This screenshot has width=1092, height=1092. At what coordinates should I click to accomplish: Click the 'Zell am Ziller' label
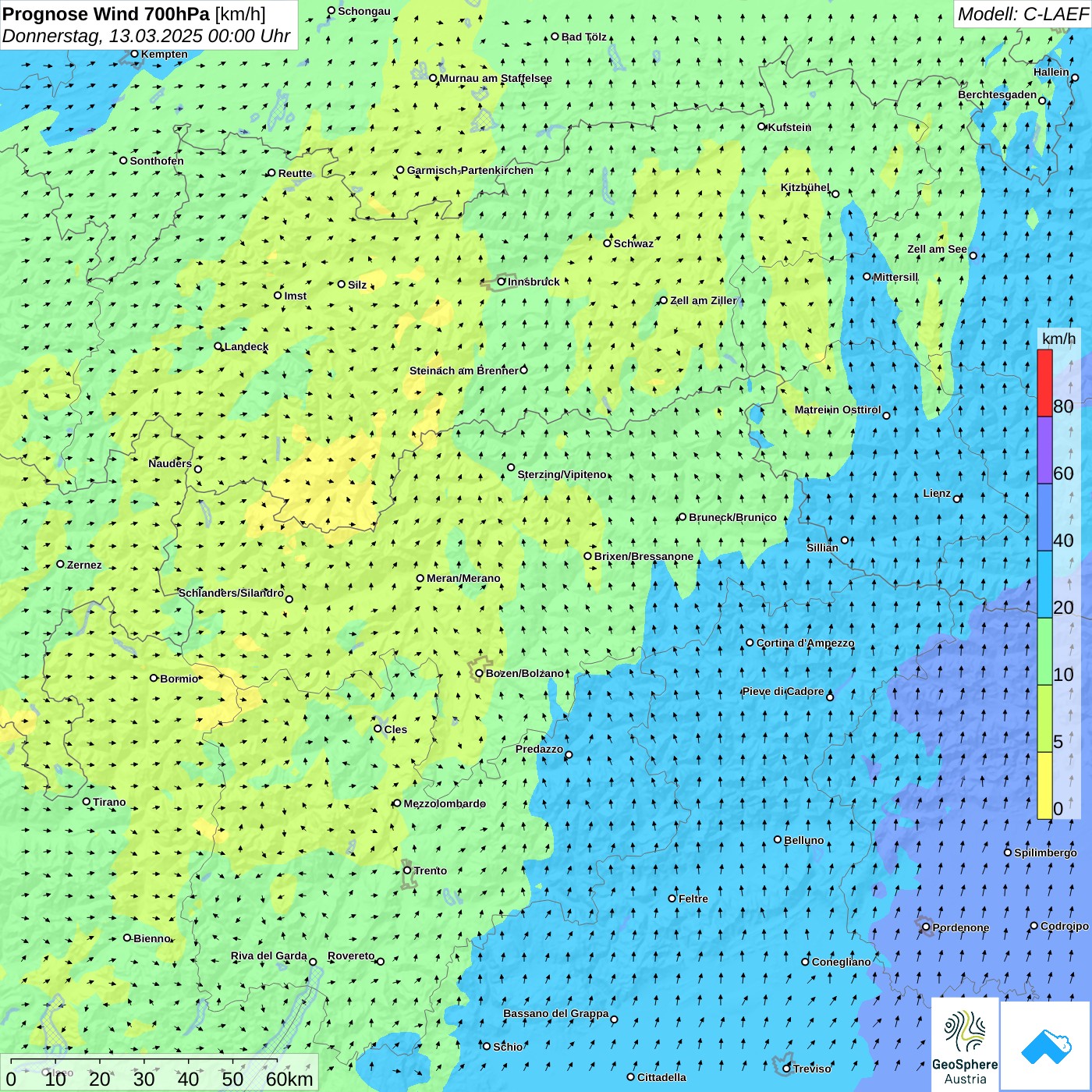pyautogui.click(x=704, y=300)
